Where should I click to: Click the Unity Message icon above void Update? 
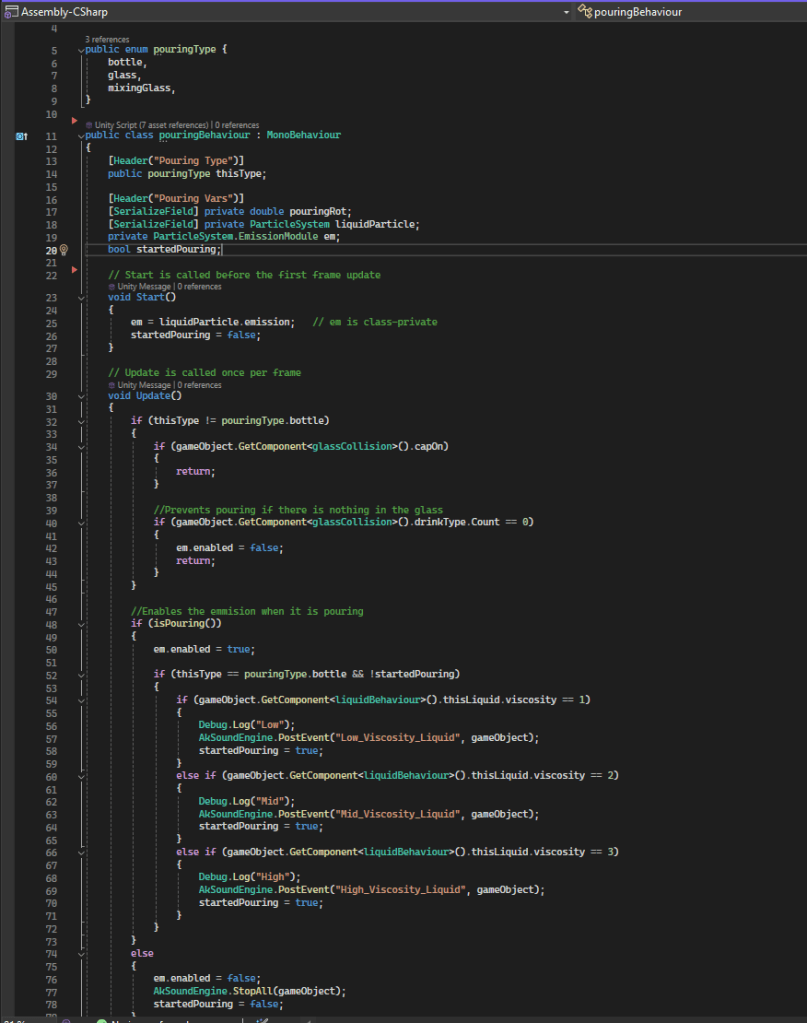(112, 385)
